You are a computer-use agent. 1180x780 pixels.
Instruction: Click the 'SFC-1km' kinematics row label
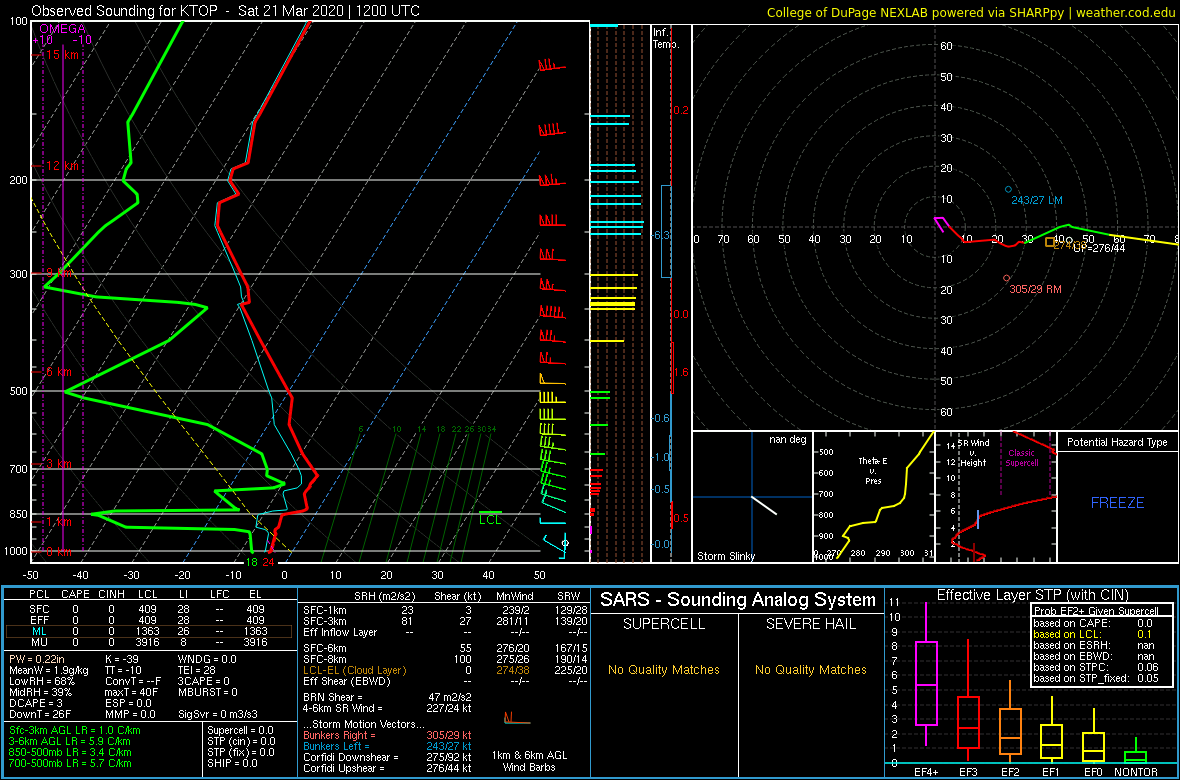point(324,609)
